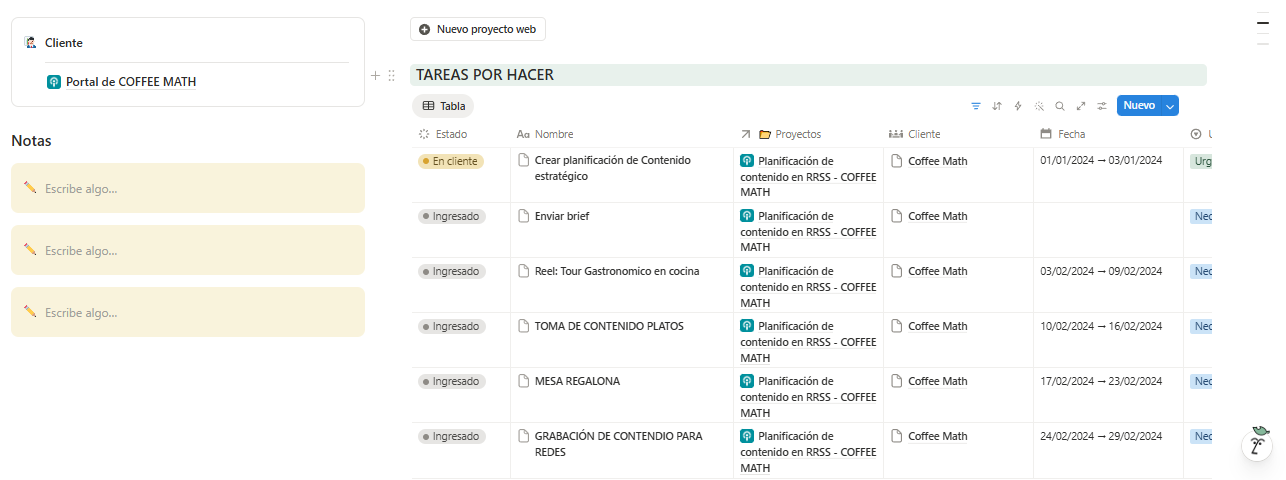Open database full page via expand arrows

pyautogui.click(x=1081, y=106)
